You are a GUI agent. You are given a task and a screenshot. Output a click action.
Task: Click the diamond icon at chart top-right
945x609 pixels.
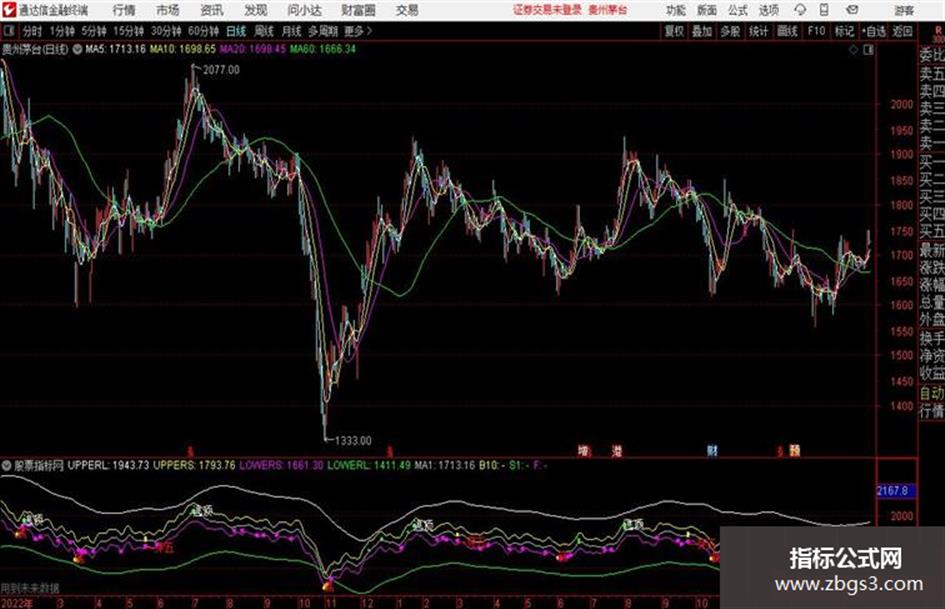pyautogui.click(x=853, y=50)
